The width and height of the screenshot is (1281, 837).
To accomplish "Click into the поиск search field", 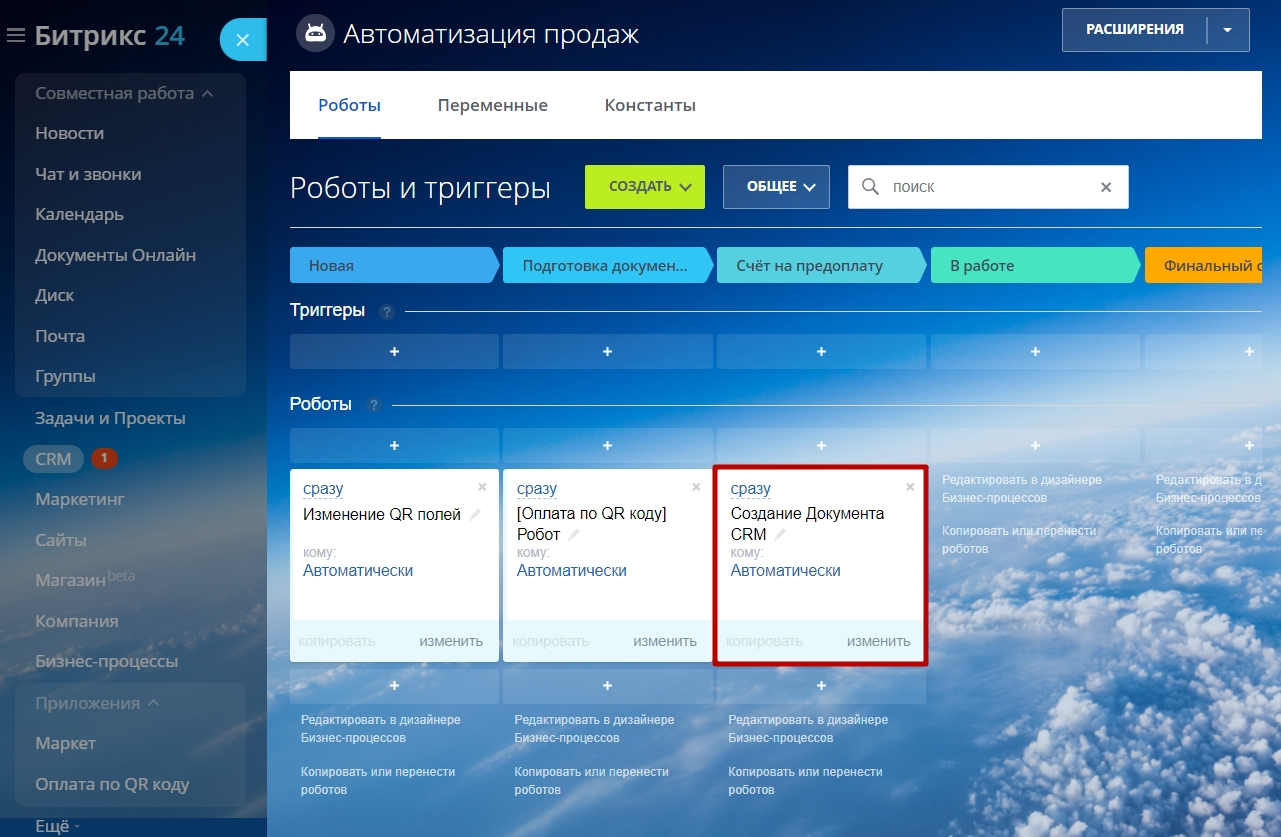I will click(988, 187).
